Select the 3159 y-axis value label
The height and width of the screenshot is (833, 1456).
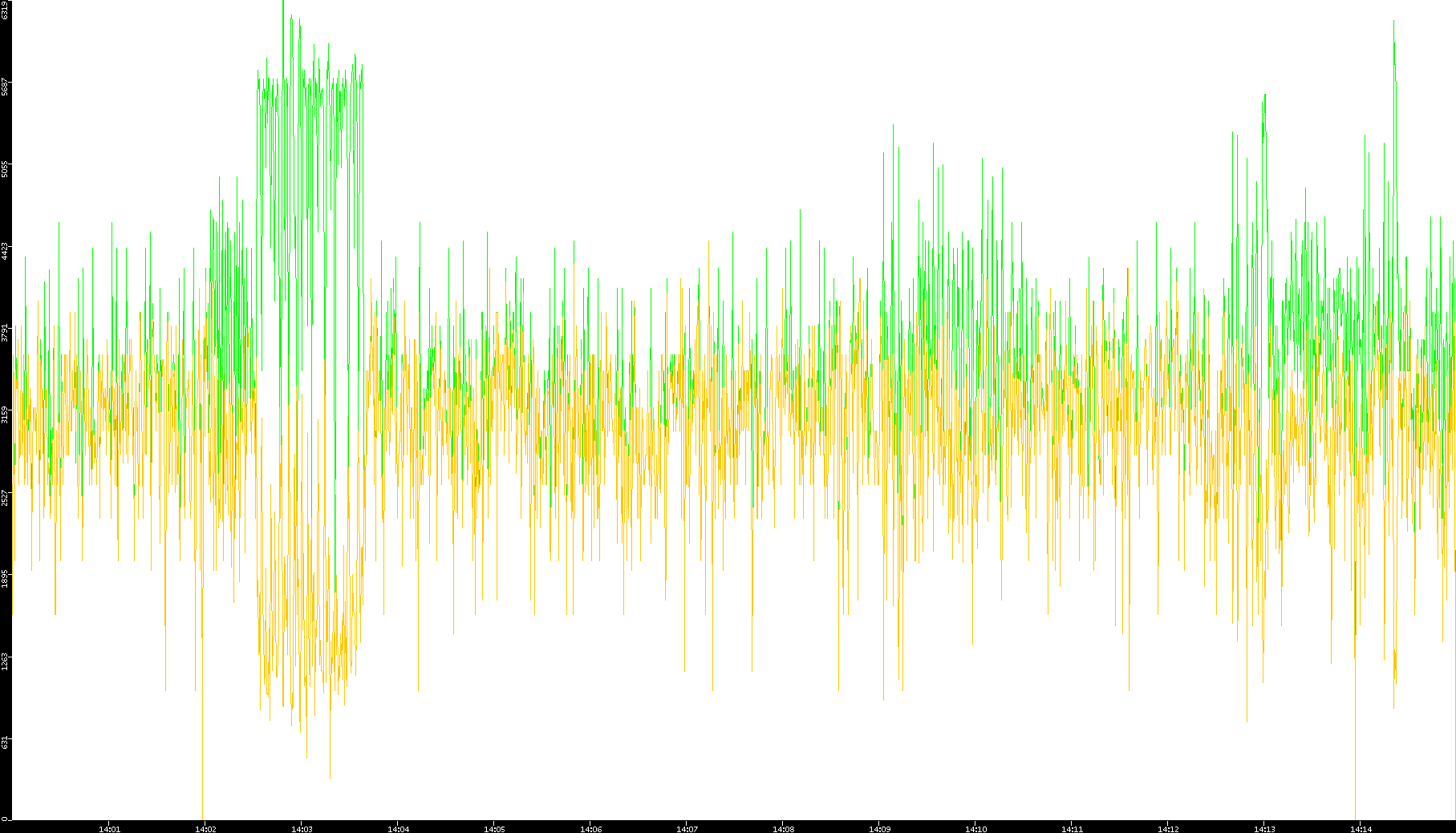[6, 414]
